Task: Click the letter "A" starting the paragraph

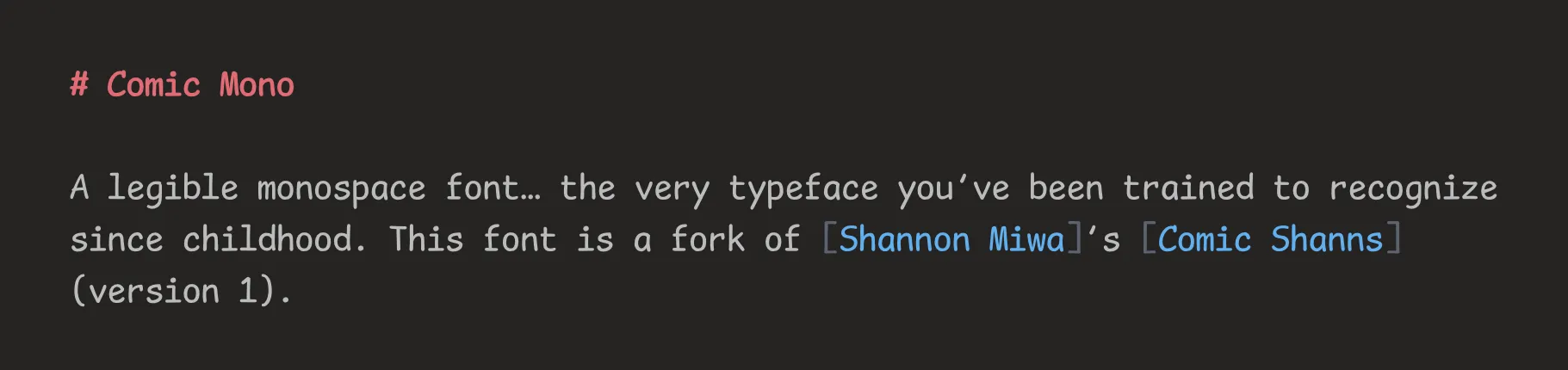Action: [79, 188]
